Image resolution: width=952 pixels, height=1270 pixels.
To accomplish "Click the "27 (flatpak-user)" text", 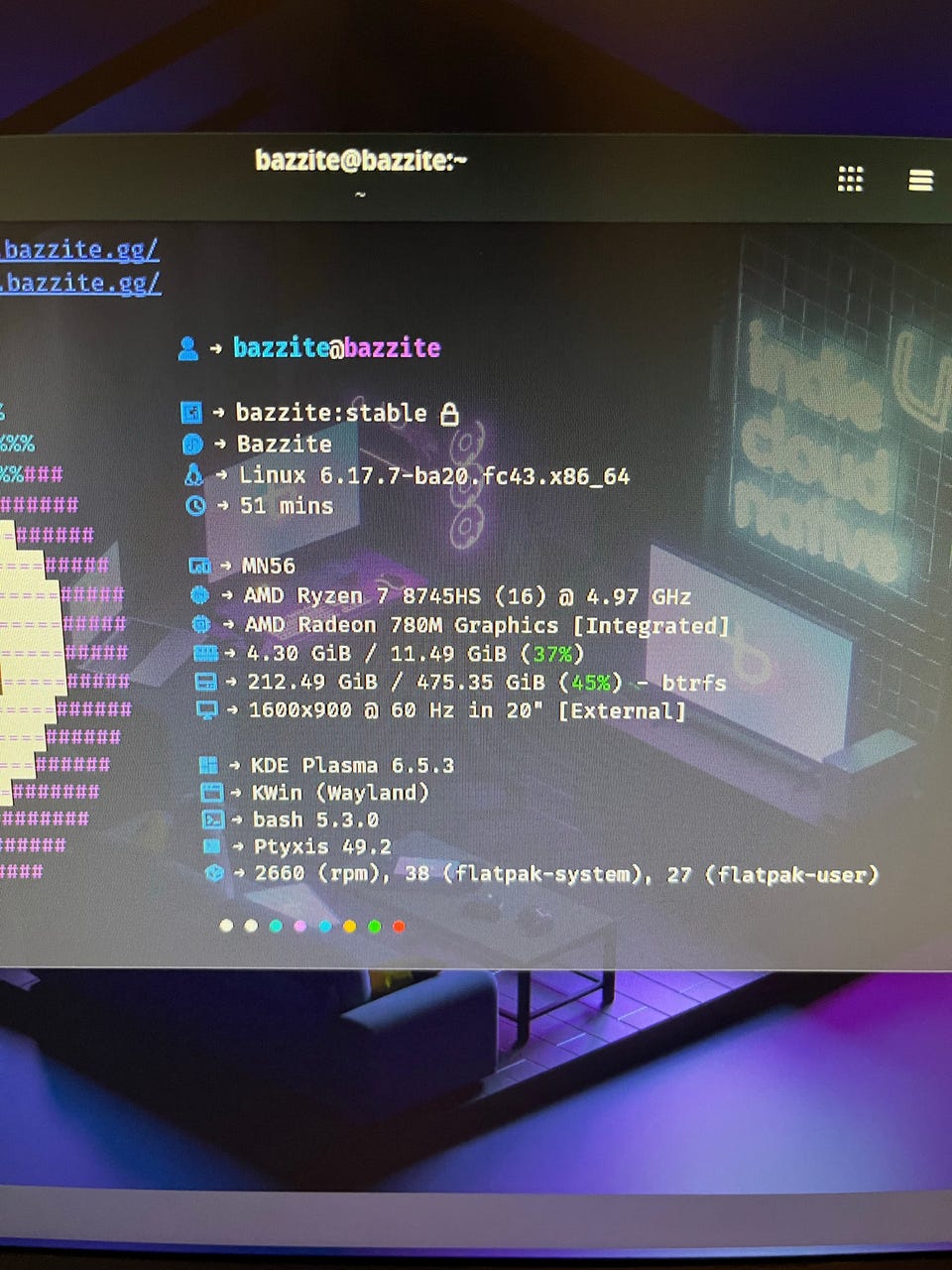I will 773,875.
